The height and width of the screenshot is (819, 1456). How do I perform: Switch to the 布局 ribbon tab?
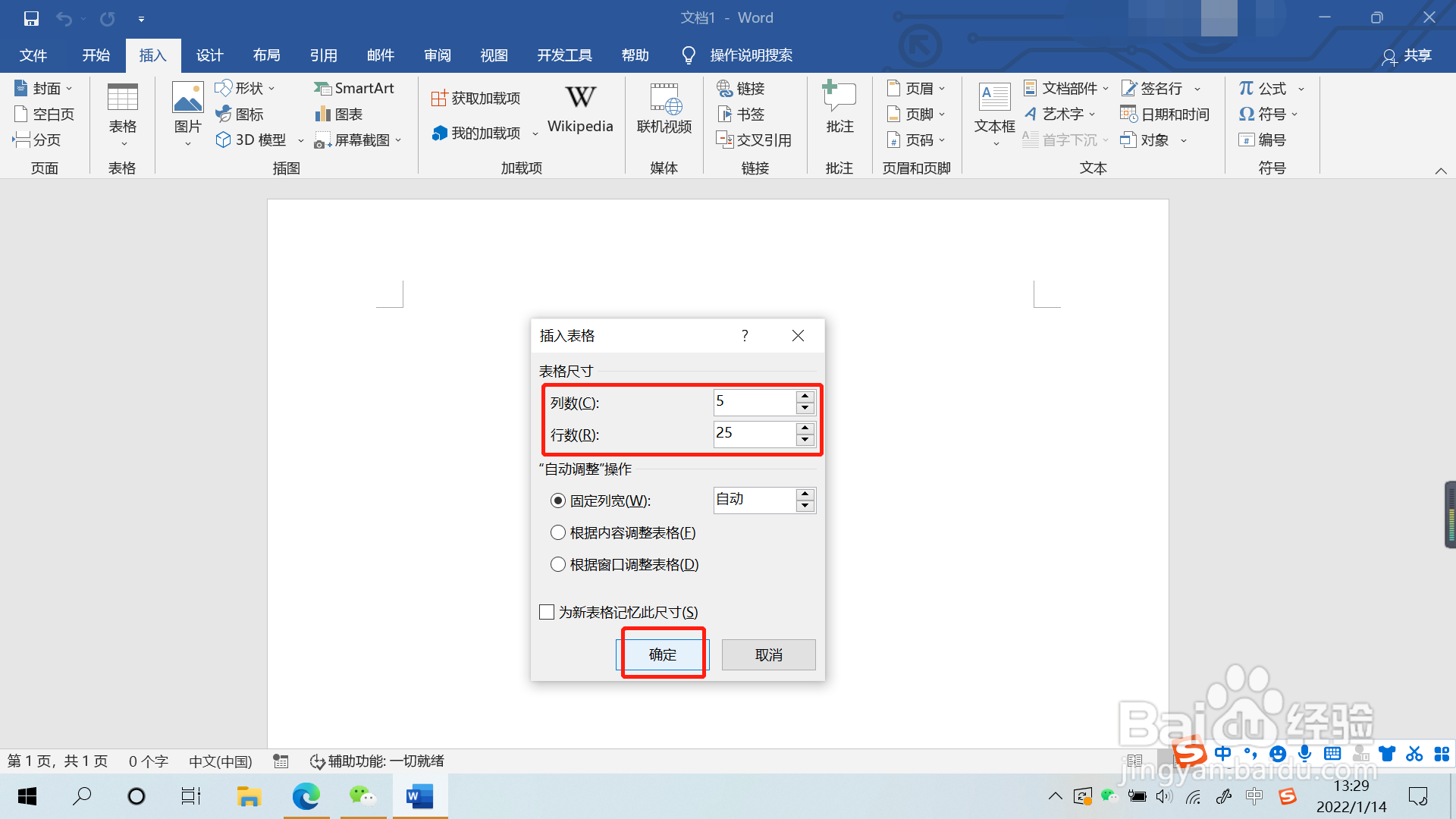point(266,55)
